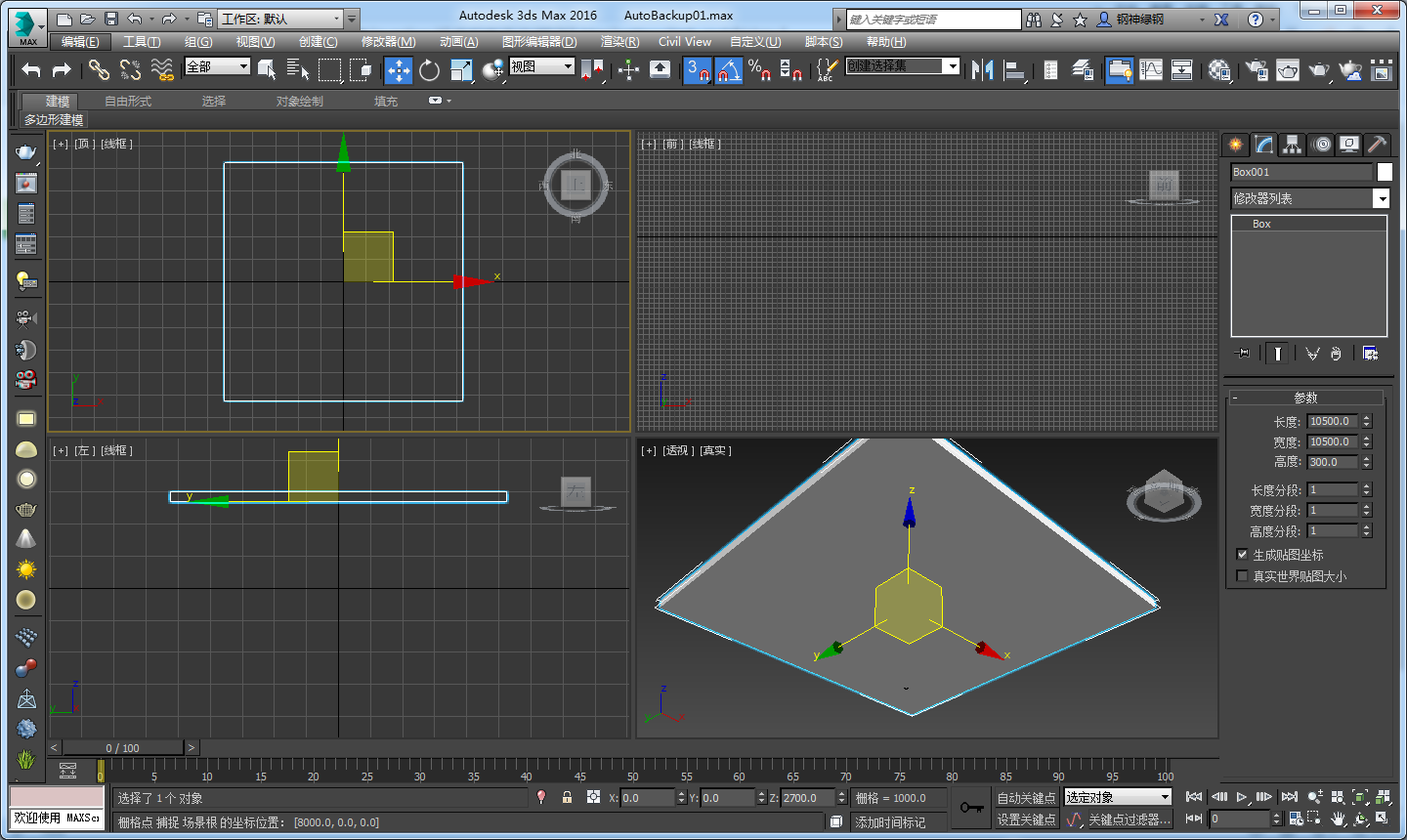Click the 长度 value field
Screen dimensions: 1407x840
point(1332,422)
